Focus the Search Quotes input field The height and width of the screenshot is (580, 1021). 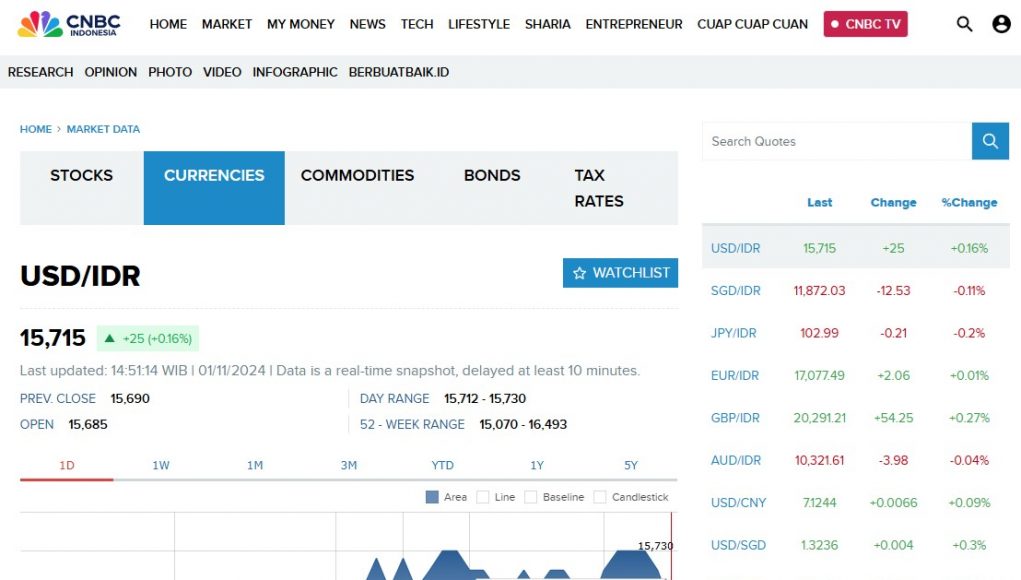point(836,141)
